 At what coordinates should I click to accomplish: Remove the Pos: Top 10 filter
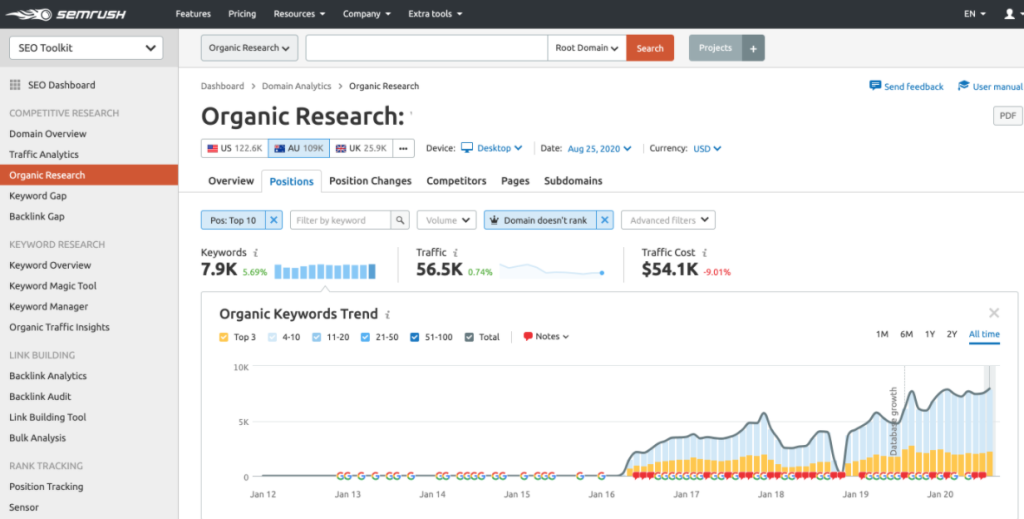(274, 221)
